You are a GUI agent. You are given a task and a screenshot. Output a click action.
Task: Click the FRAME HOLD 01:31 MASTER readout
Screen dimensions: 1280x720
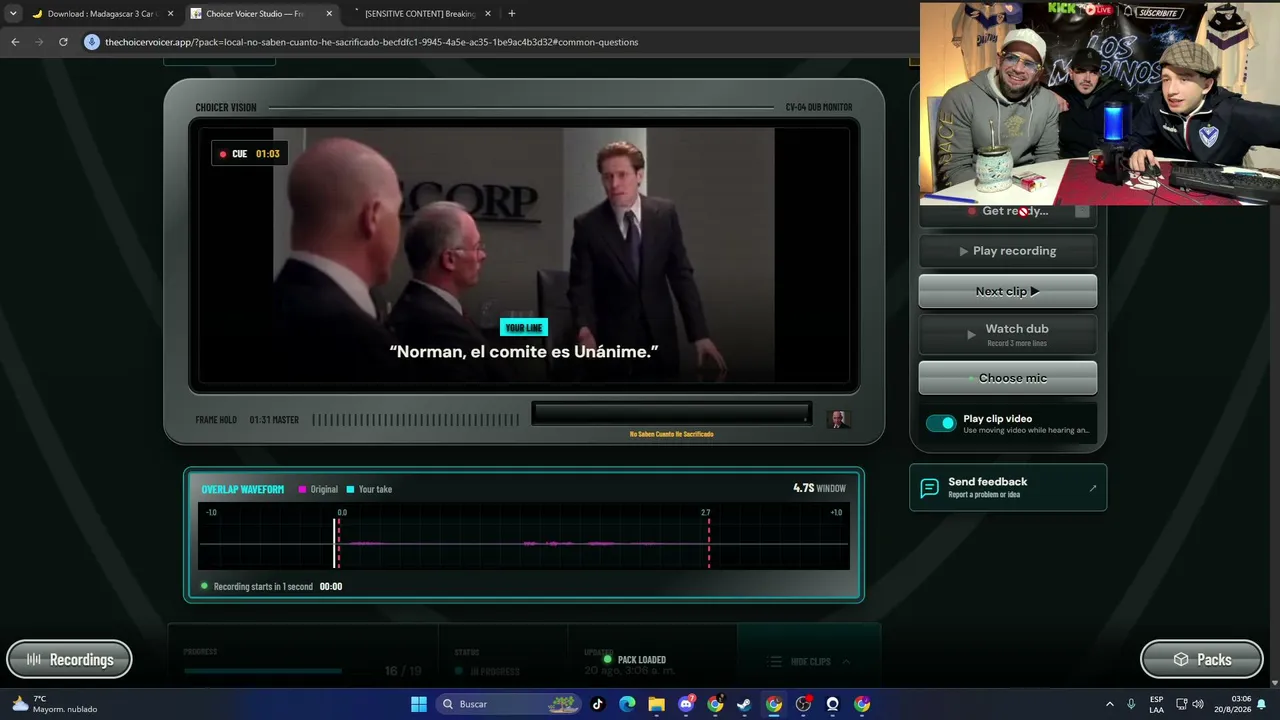point(247,420)
